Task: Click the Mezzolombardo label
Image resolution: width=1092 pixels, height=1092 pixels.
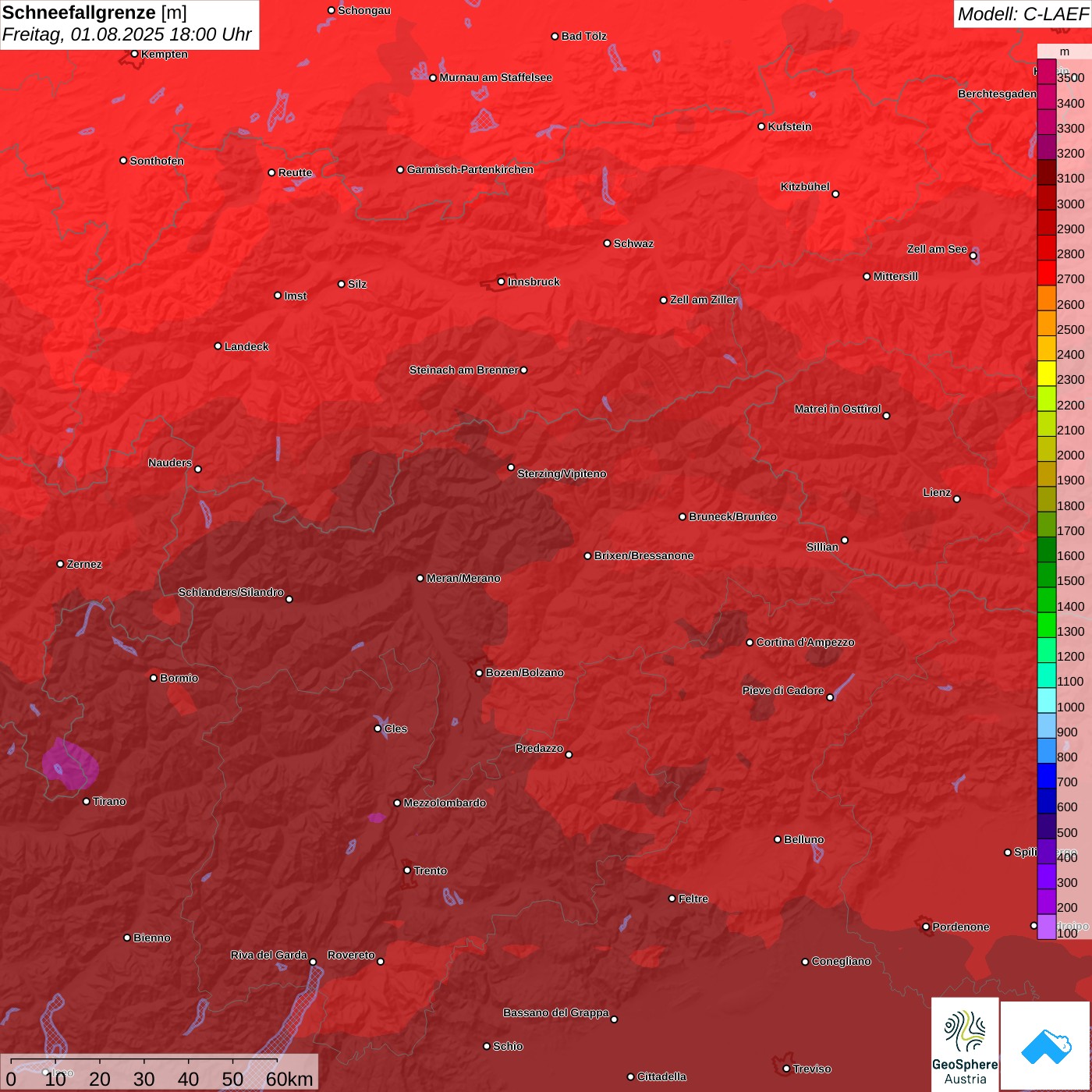Action: click(445, 803)
